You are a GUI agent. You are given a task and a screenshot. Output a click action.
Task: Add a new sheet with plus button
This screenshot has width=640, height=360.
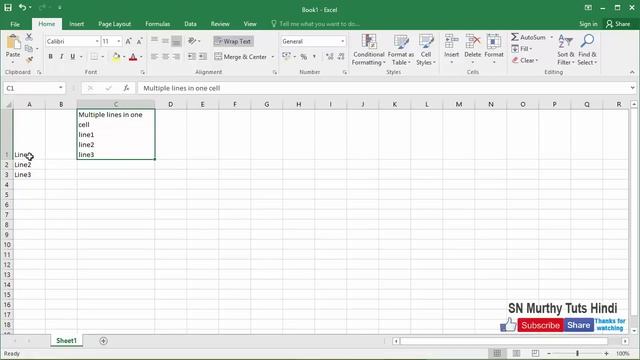103,341
